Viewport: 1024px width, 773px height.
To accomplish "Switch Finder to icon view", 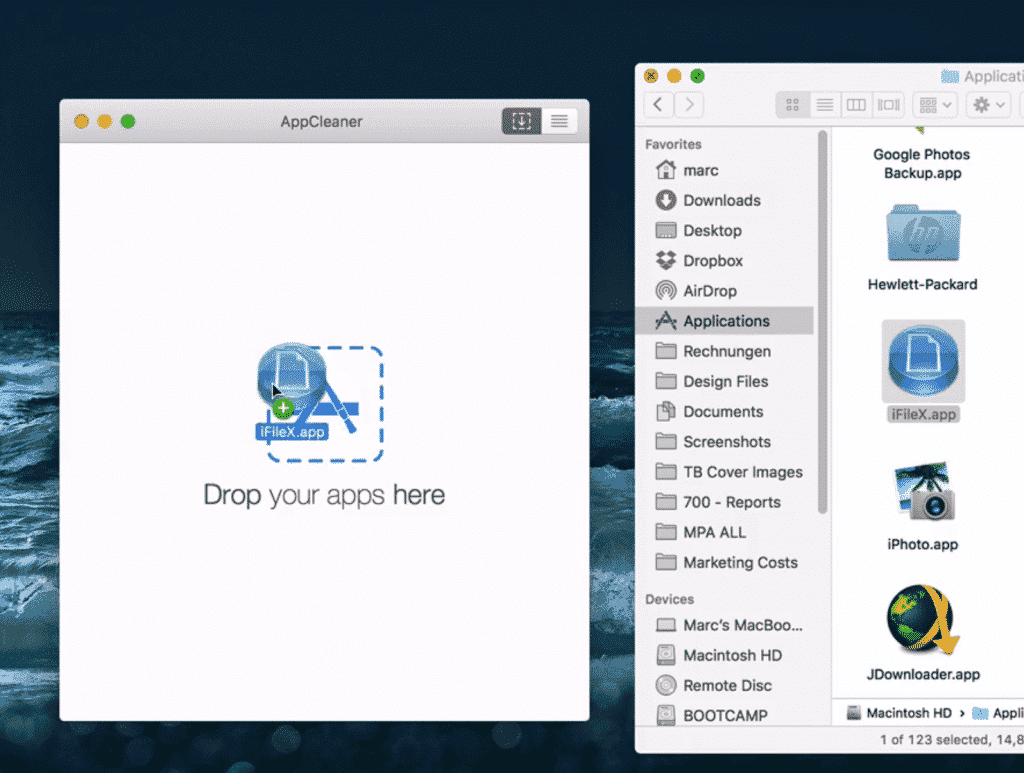I will 792,104.
